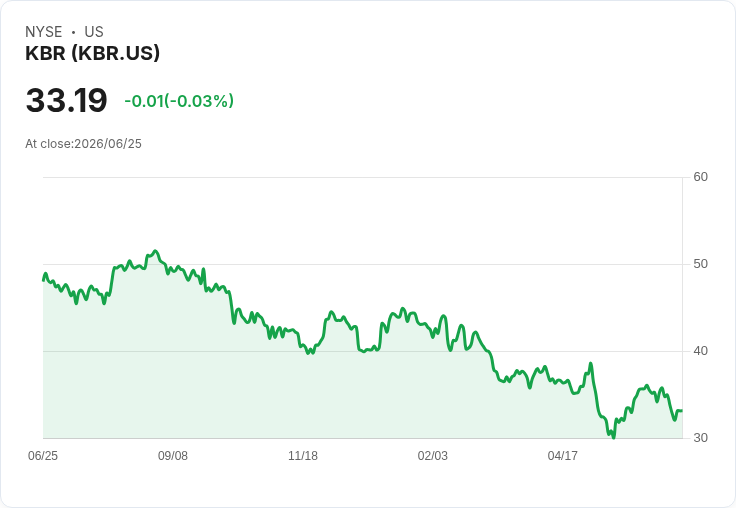Viewport: 736px width, 508px height.
Task: Click the line's starting point at 06/25
Action: [44, 280]
